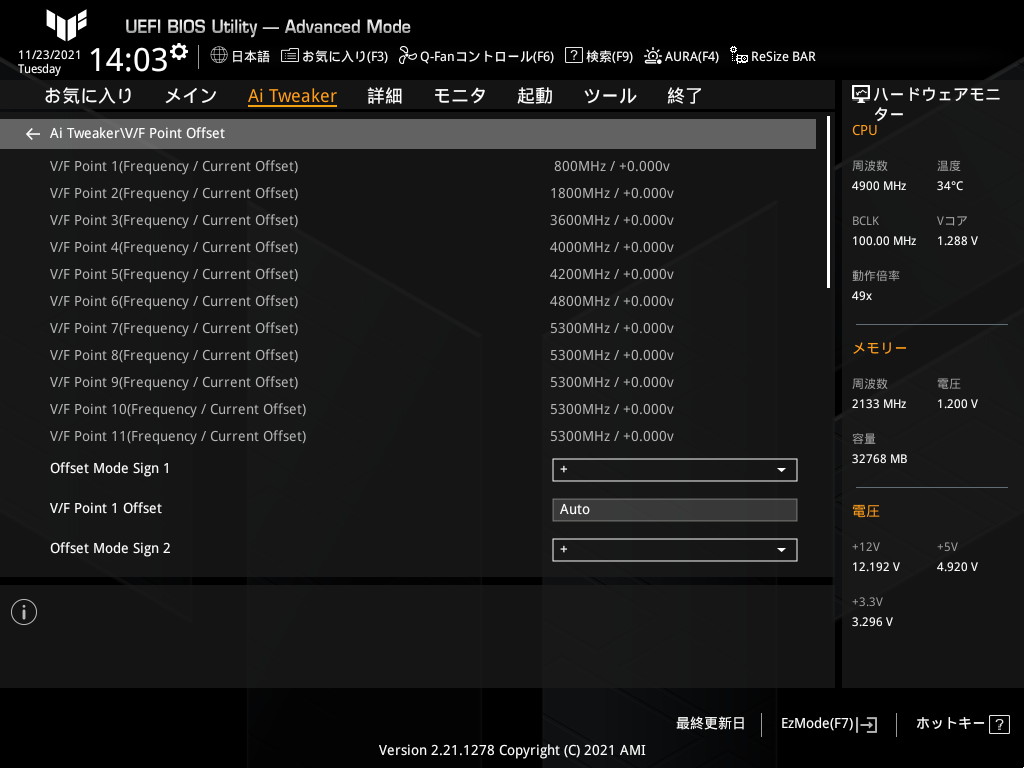Click the hardware monitor screen icon

click(x=861, y=95)
